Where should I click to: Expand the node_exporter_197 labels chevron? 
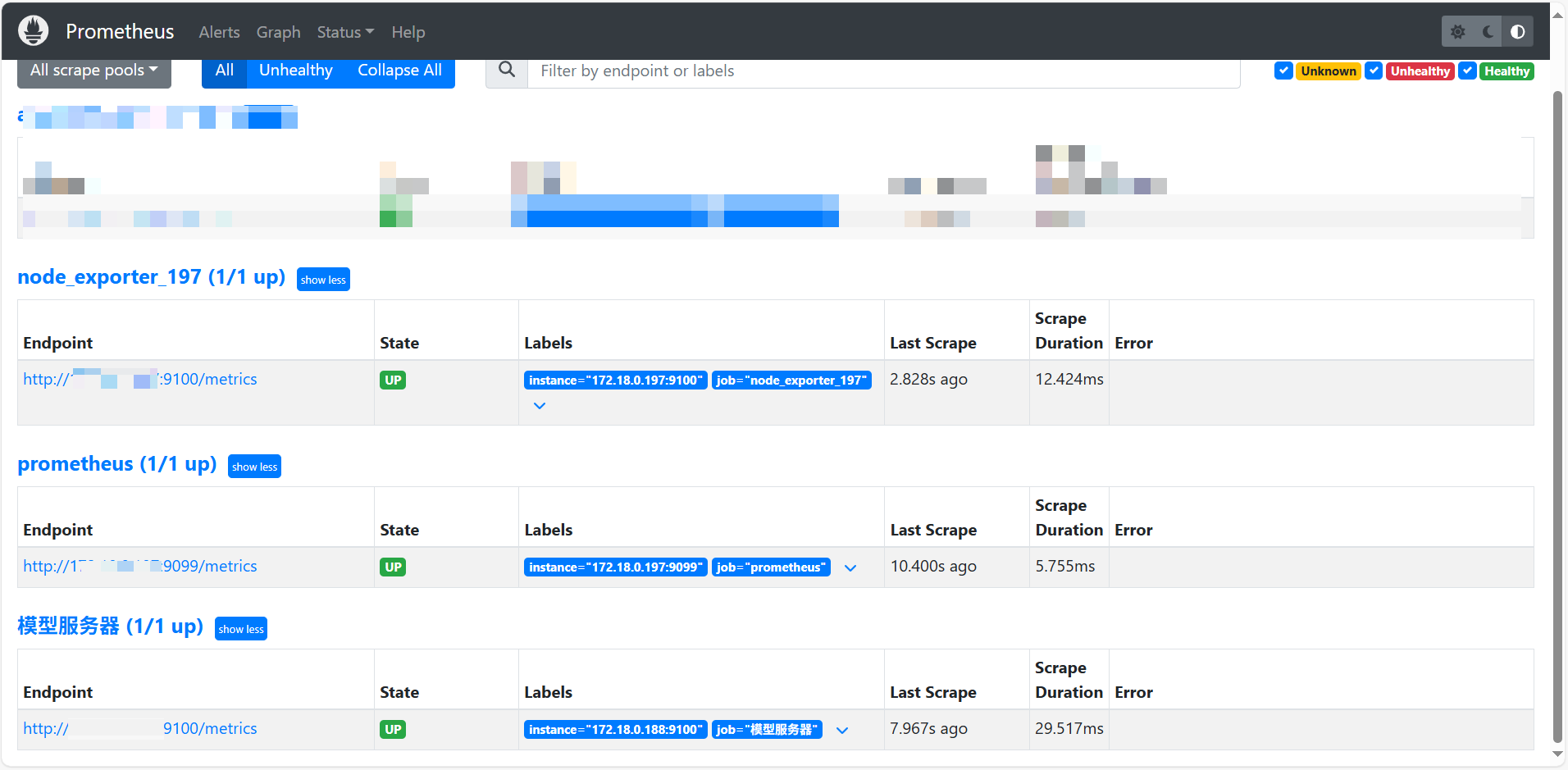(540, 405)
